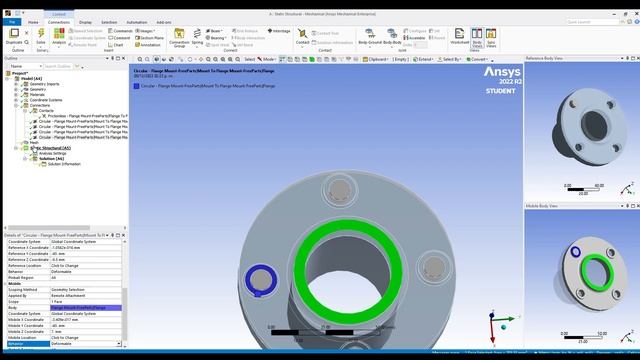Insert a Commands object
Screen dimensions: 640x360
120,31
